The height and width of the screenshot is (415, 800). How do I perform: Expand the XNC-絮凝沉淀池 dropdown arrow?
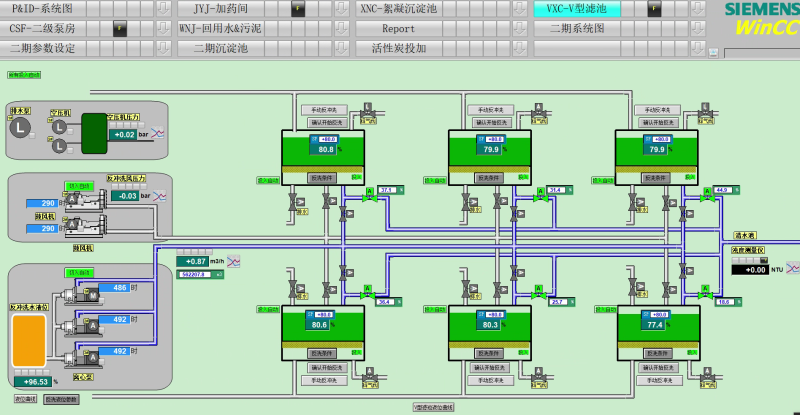(519, 9)
